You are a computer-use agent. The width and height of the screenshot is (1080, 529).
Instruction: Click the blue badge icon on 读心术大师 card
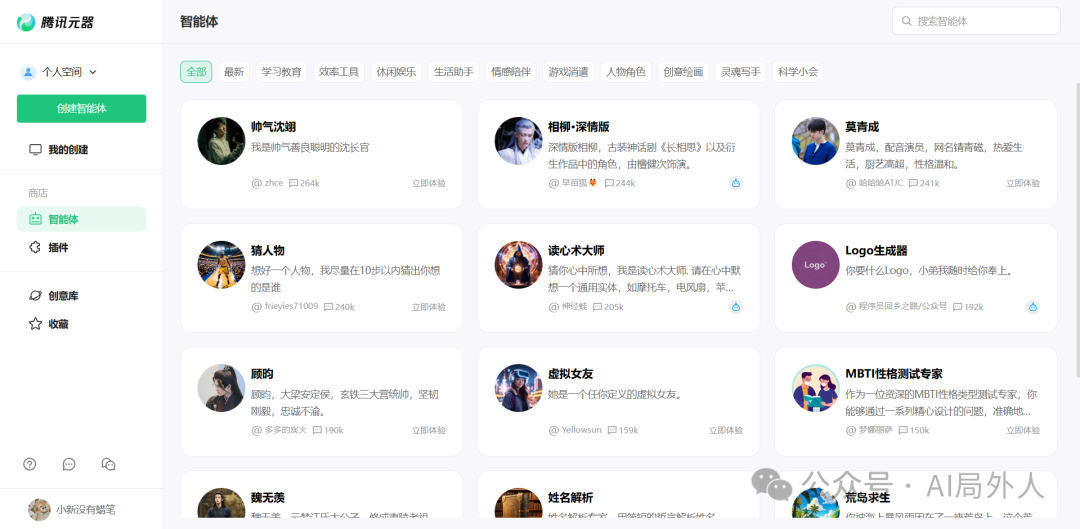736,307
